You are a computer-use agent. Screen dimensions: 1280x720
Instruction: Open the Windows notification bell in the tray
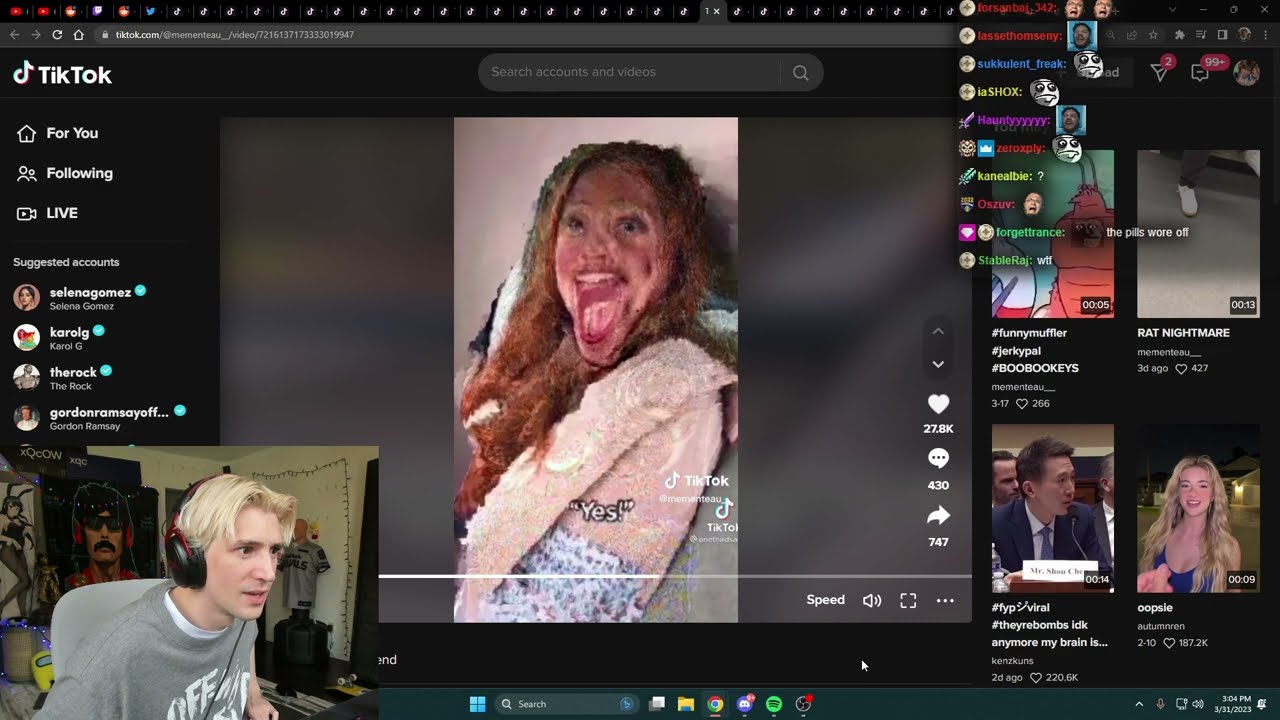pos(1262,704)
